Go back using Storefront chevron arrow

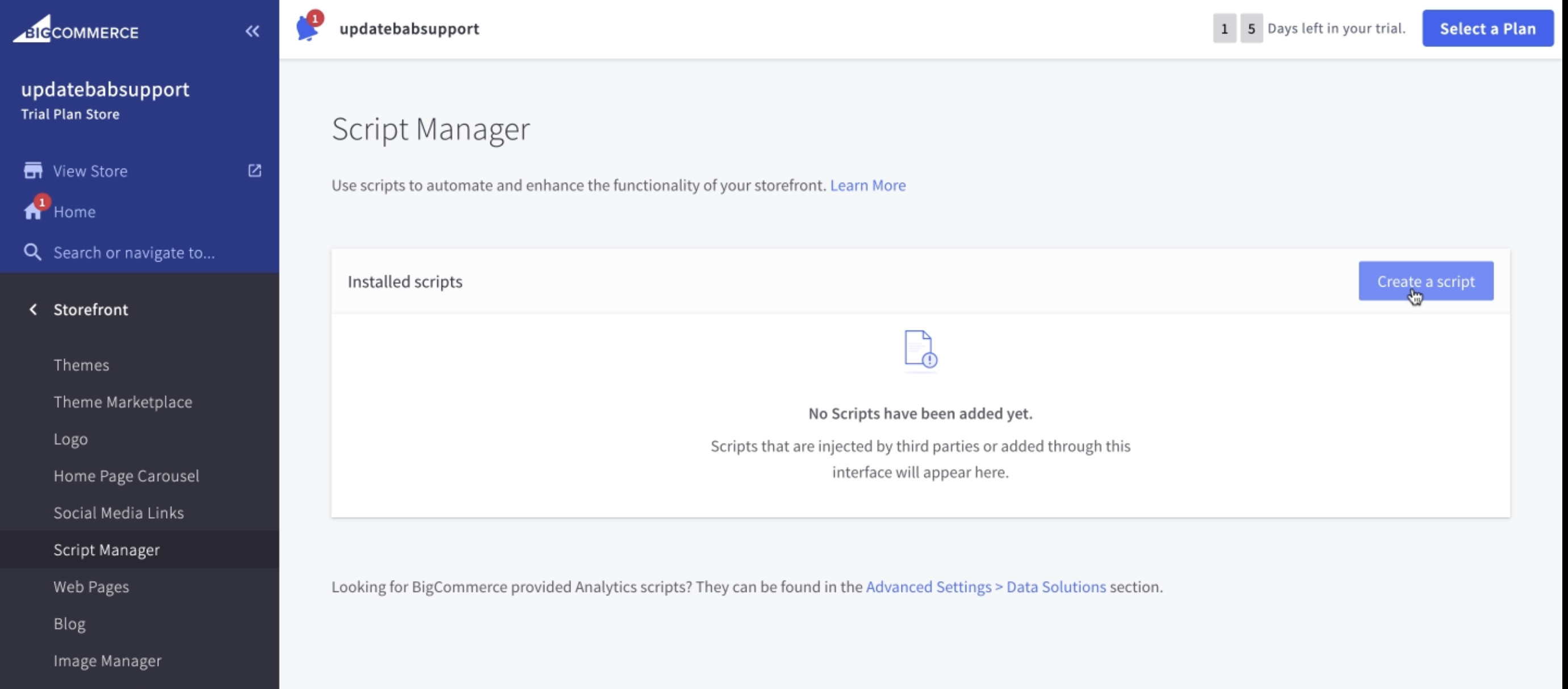coord(33,309)
